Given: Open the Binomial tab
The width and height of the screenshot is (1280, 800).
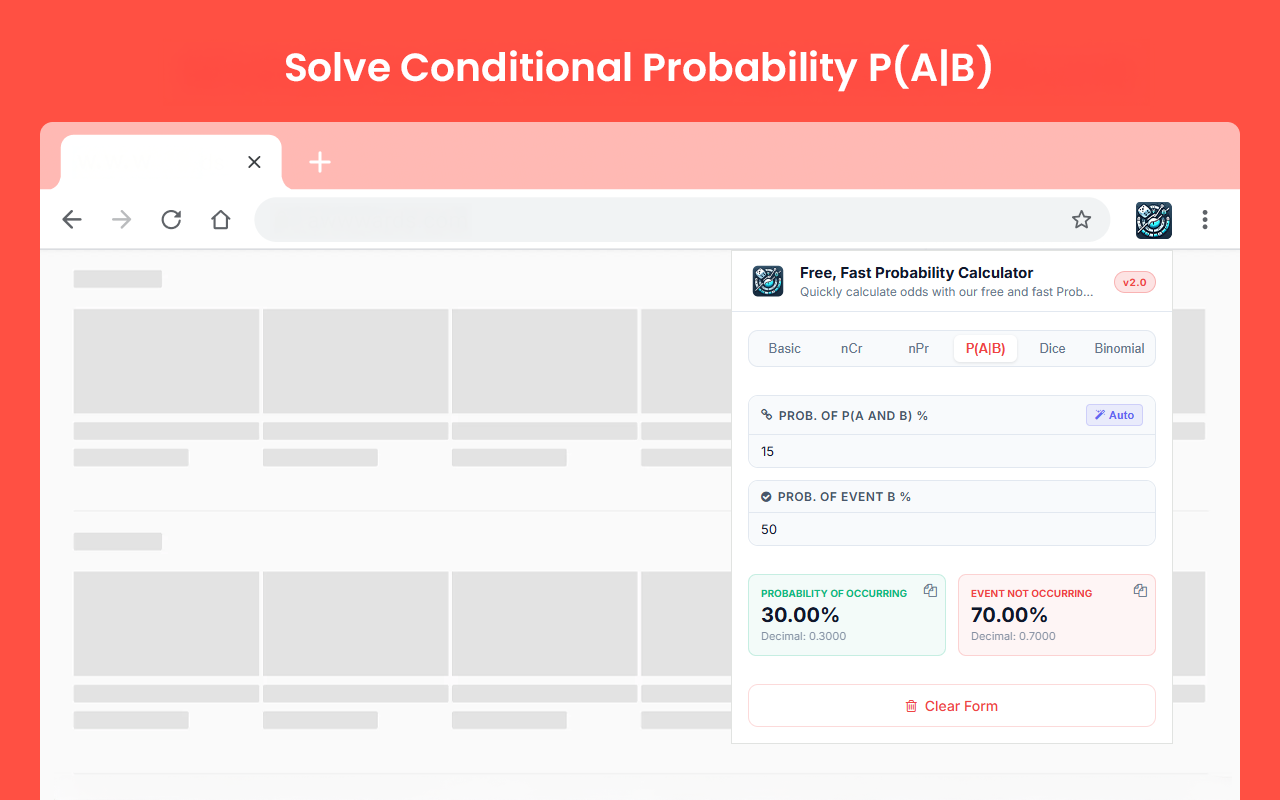Looking at the screenshot, I should [x=1120, y=348].
